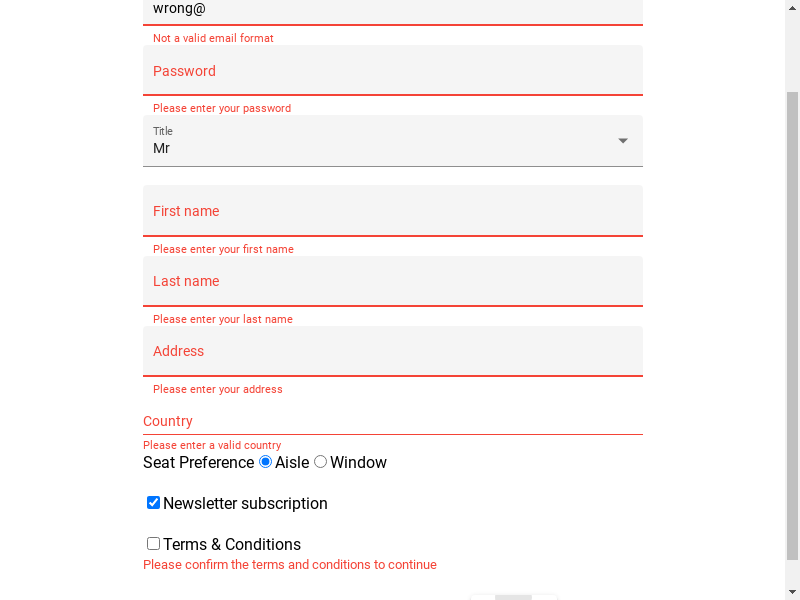Click the Aisle label text
The height and width of the screenshot is (600, 800).
292,462
